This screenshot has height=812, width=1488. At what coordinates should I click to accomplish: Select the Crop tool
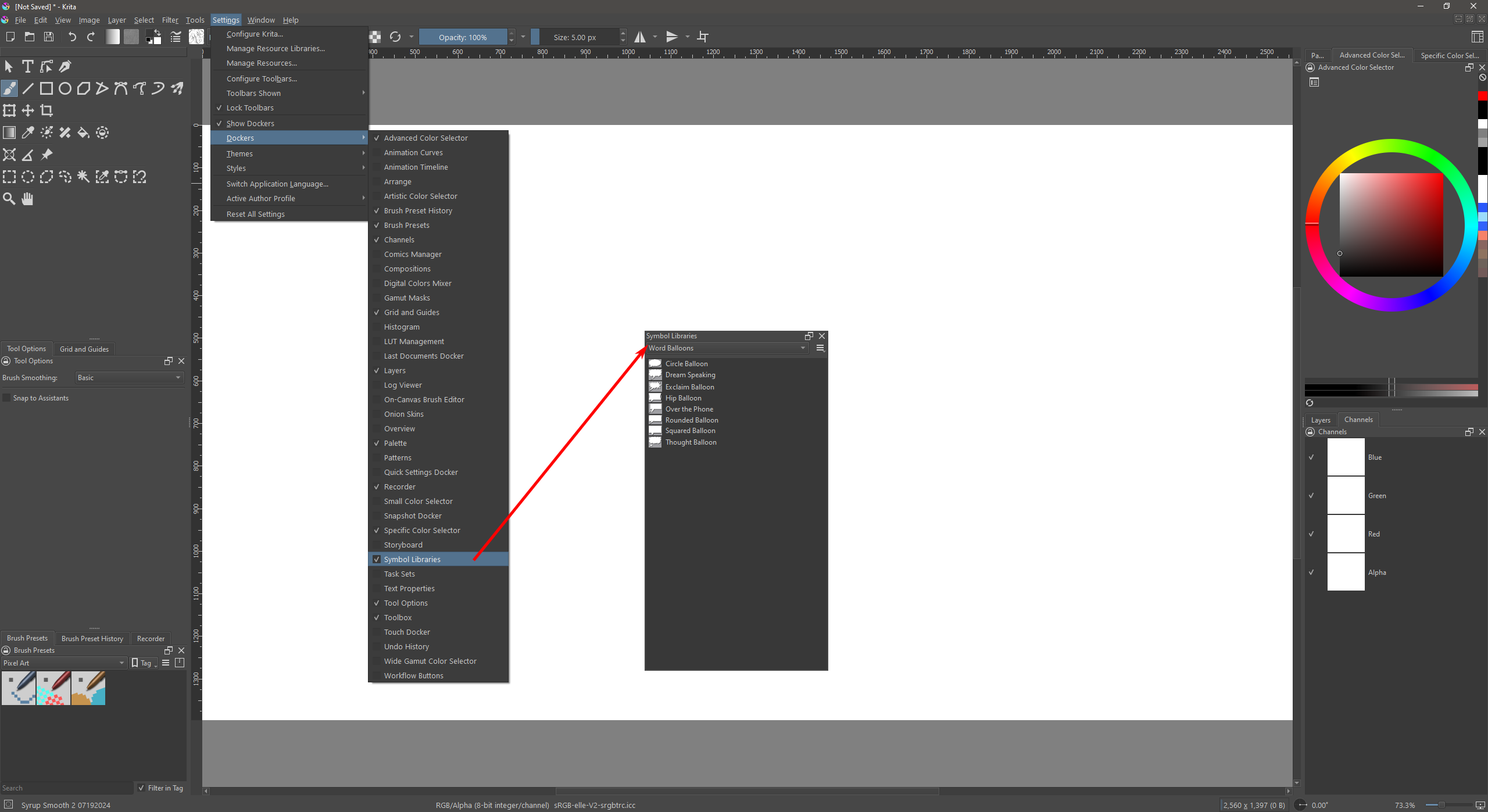(46, 110)
